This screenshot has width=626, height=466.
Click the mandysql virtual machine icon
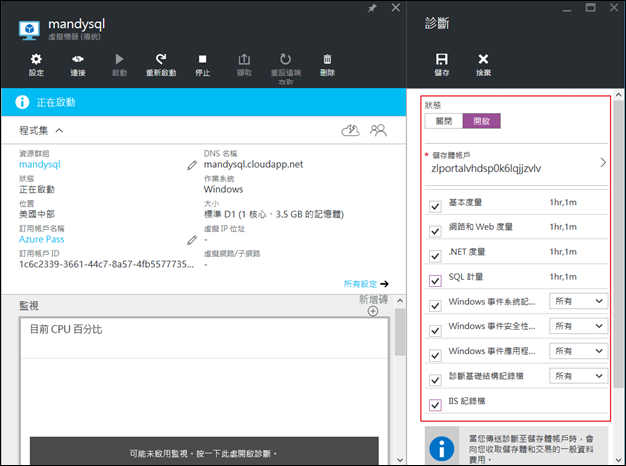[29, 30]
